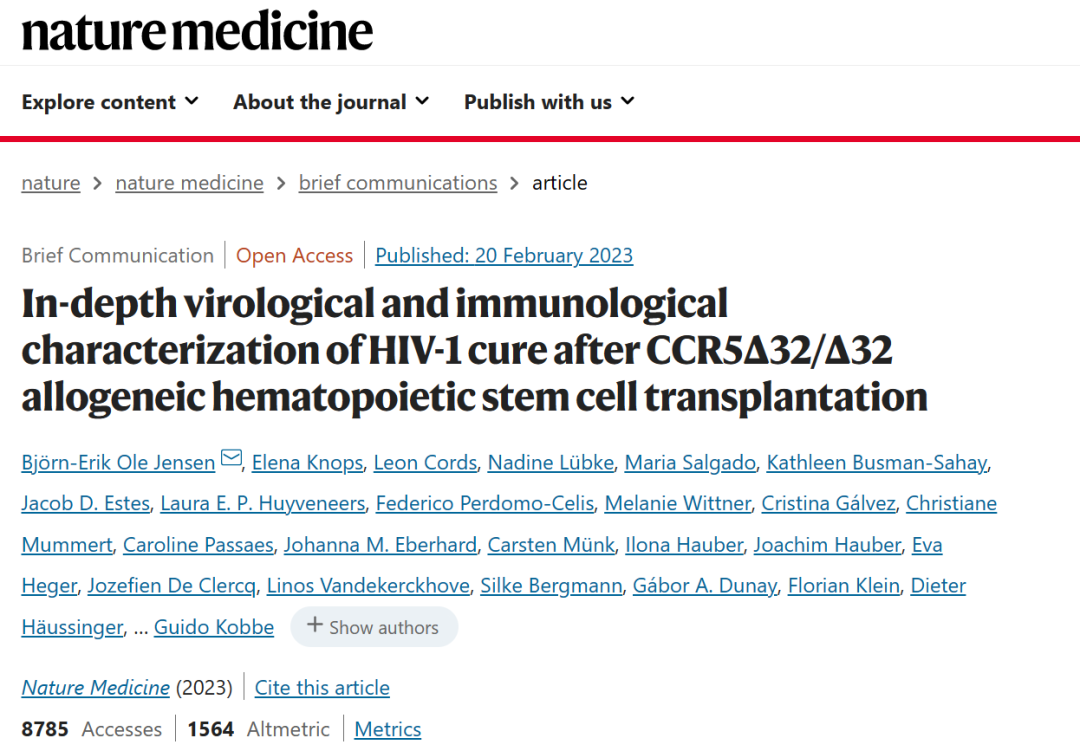This screenshot has height=751, width=1080.
Task: Open the nature medicine breadcrumb link
Action: tap(189, 183)
